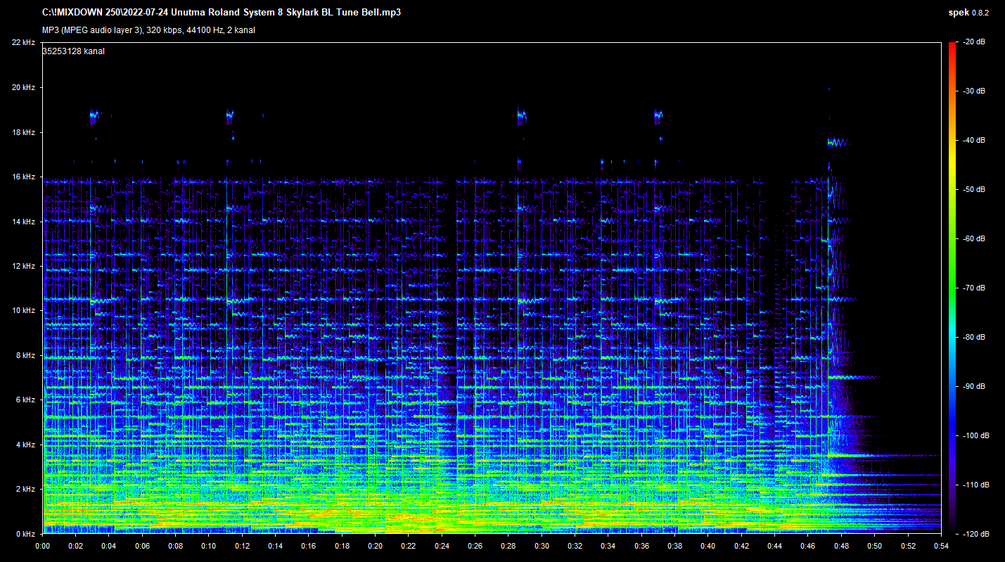Click the 0:42 time axis label
The width and height of the screenshot is (1005, 562).
click(742, 546)
